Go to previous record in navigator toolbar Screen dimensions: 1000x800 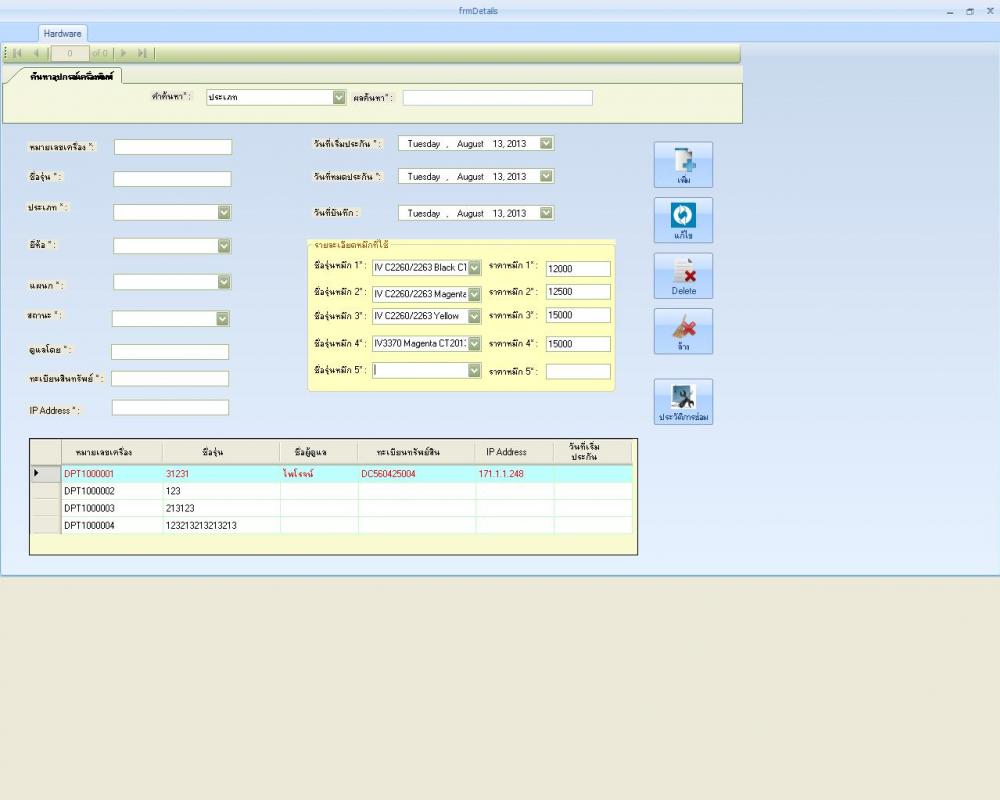tap(37, 53)
